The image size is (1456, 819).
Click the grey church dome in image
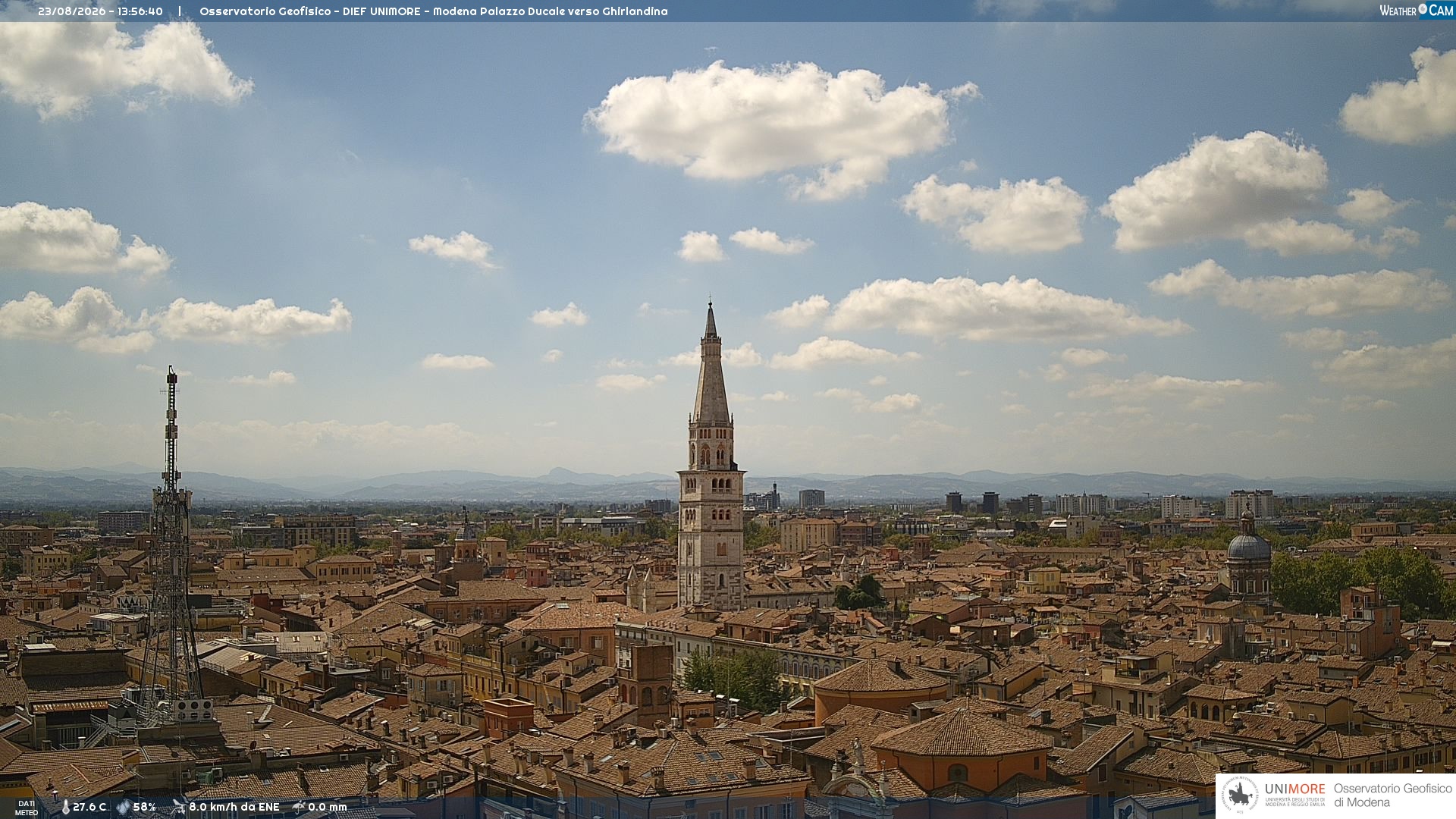(1248, 546)
